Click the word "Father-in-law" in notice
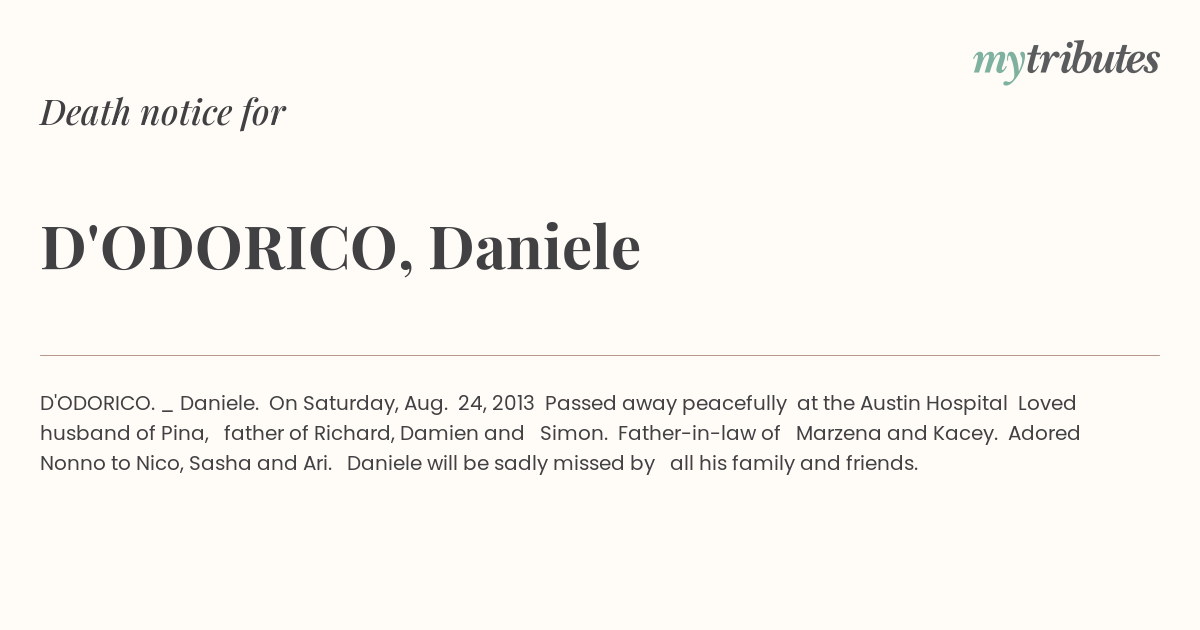 [x=687, y=433]
